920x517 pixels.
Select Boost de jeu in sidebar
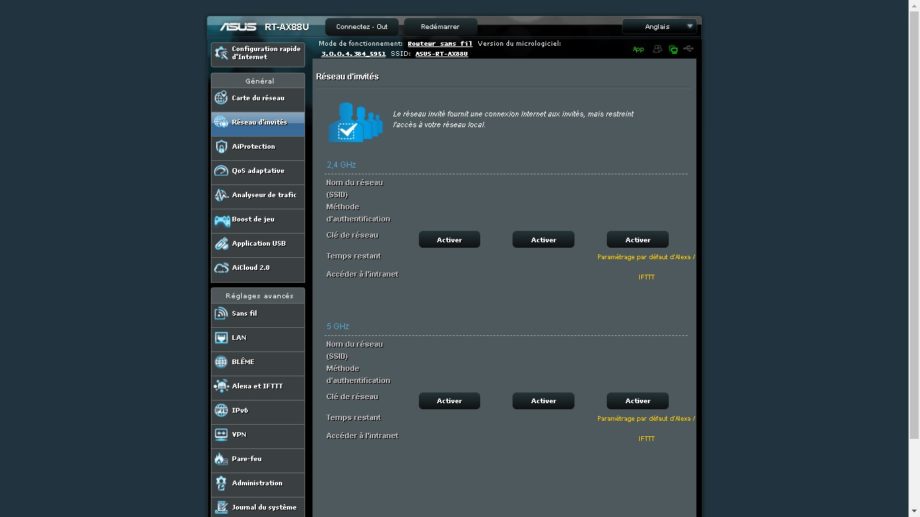pyautogui.click(x=257, y=219)
